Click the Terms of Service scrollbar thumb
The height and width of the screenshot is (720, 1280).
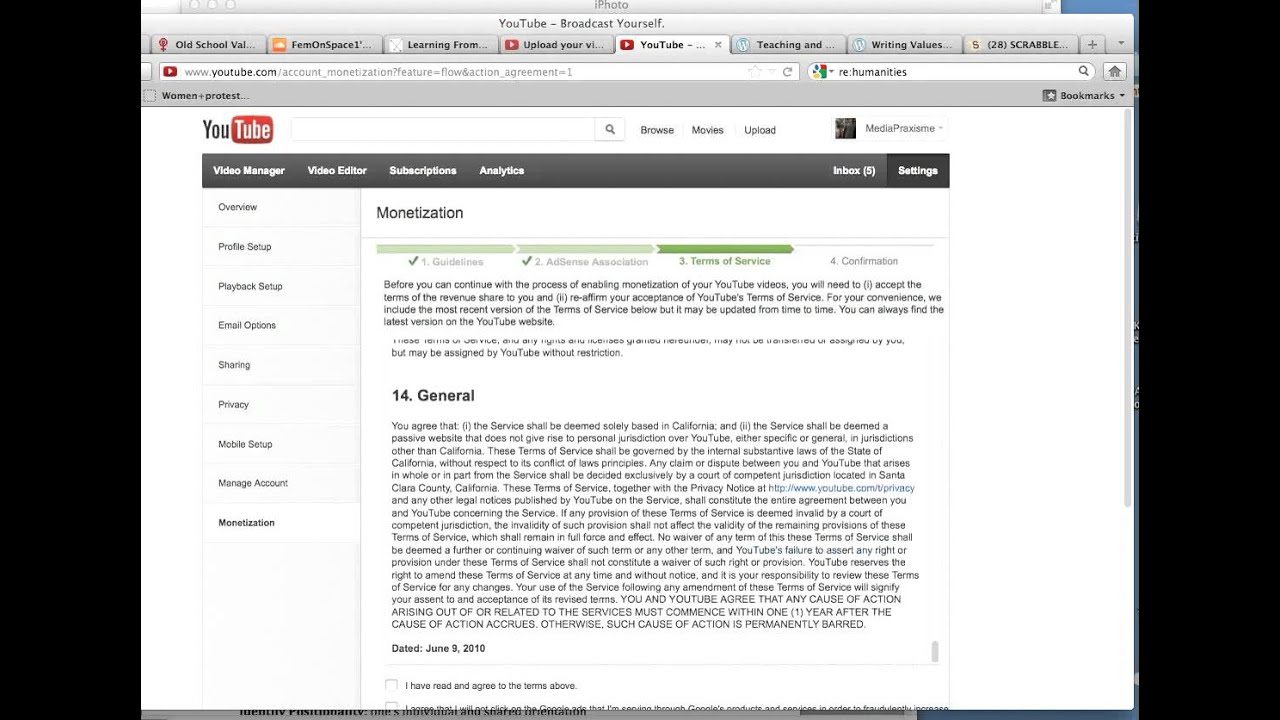(935, 651)
